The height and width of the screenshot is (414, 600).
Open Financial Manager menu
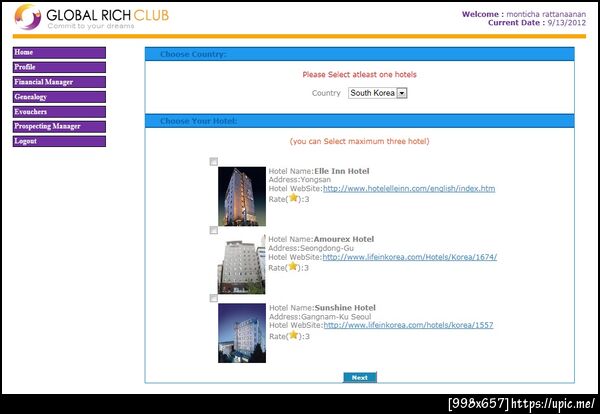[x=59, y=82]
